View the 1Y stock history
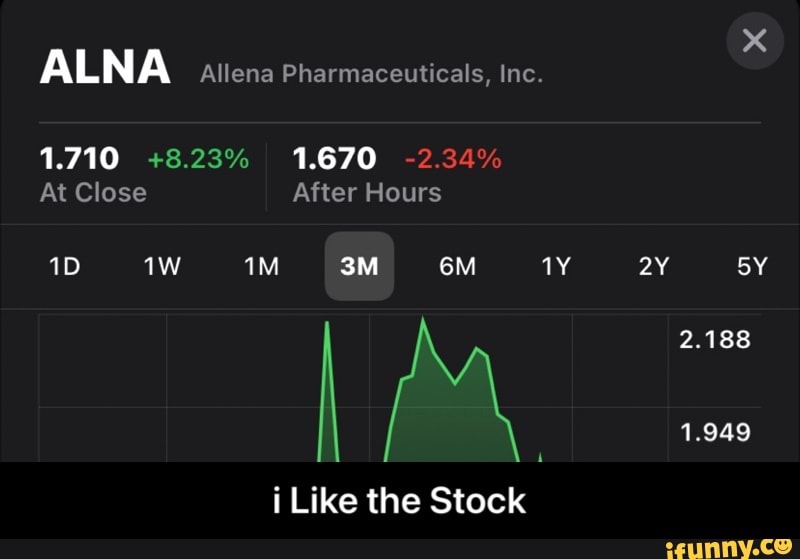This screenshot has height=559, width=800. (555, 267)
